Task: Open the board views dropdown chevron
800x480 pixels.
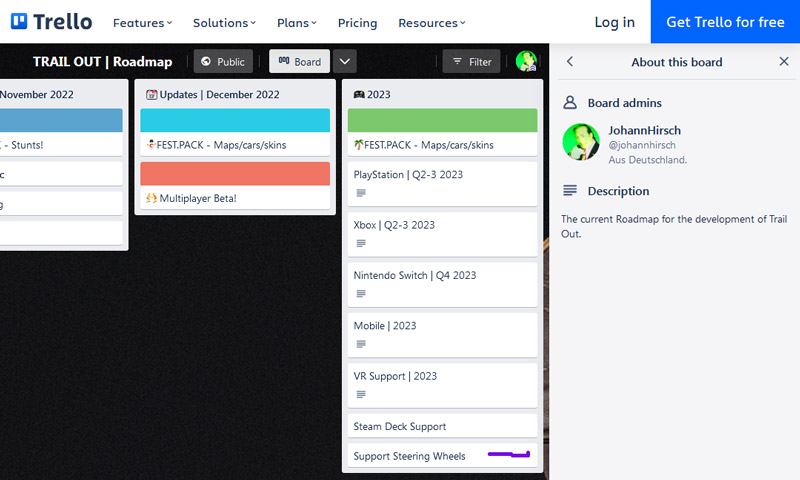Action: 345,61
